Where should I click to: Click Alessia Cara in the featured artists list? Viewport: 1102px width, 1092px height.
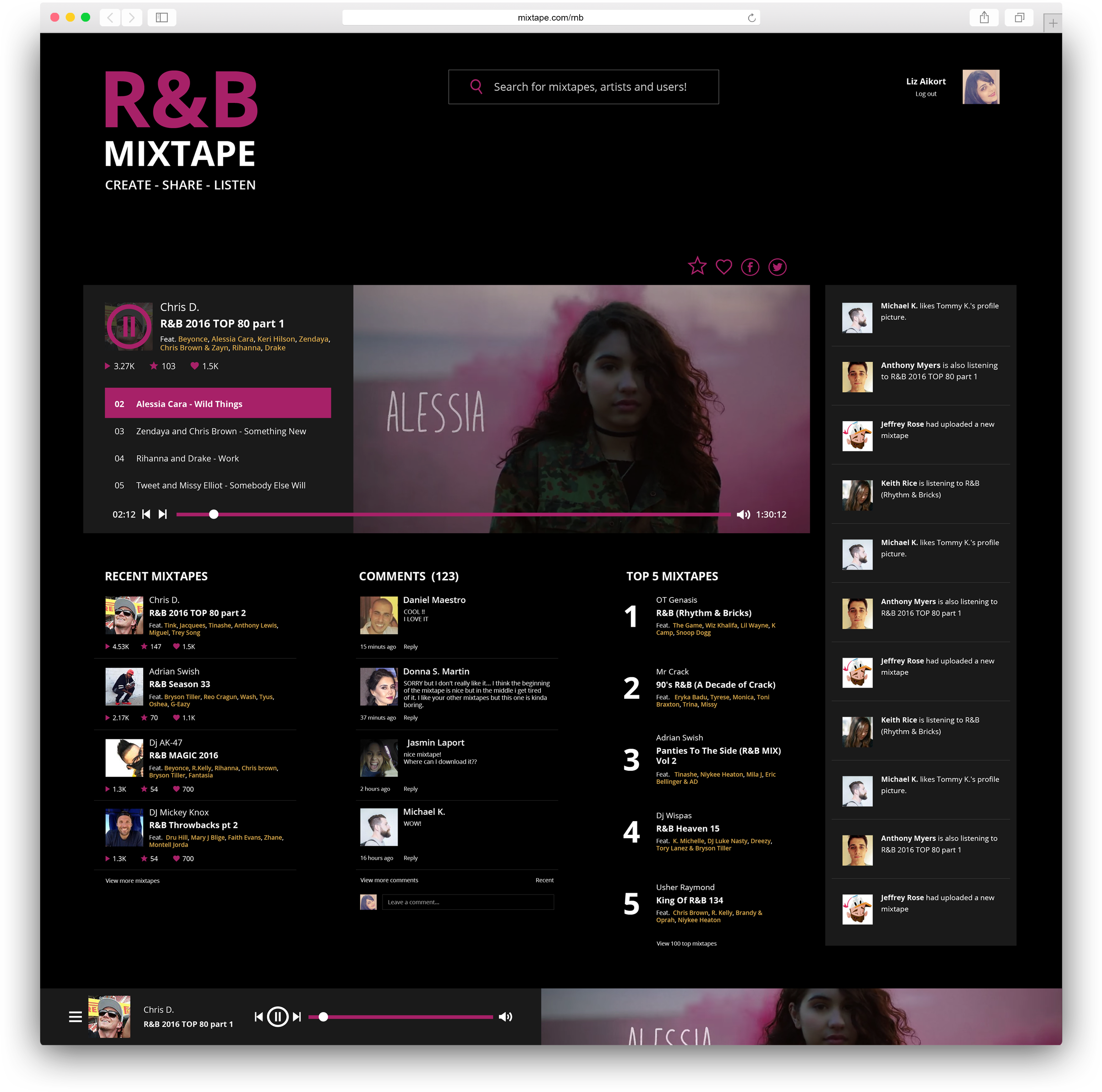[232, 339]
